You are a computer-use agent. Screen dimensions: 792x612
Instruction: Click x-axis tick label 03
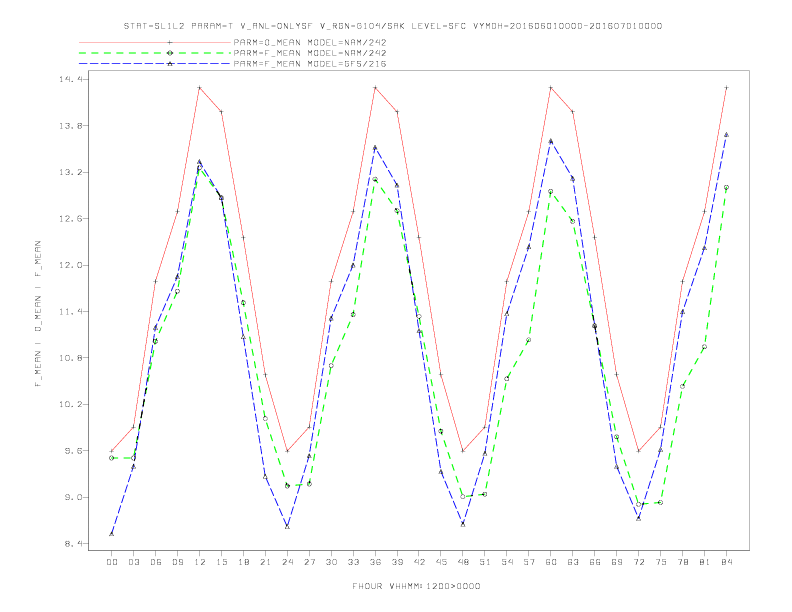(133, 562)
